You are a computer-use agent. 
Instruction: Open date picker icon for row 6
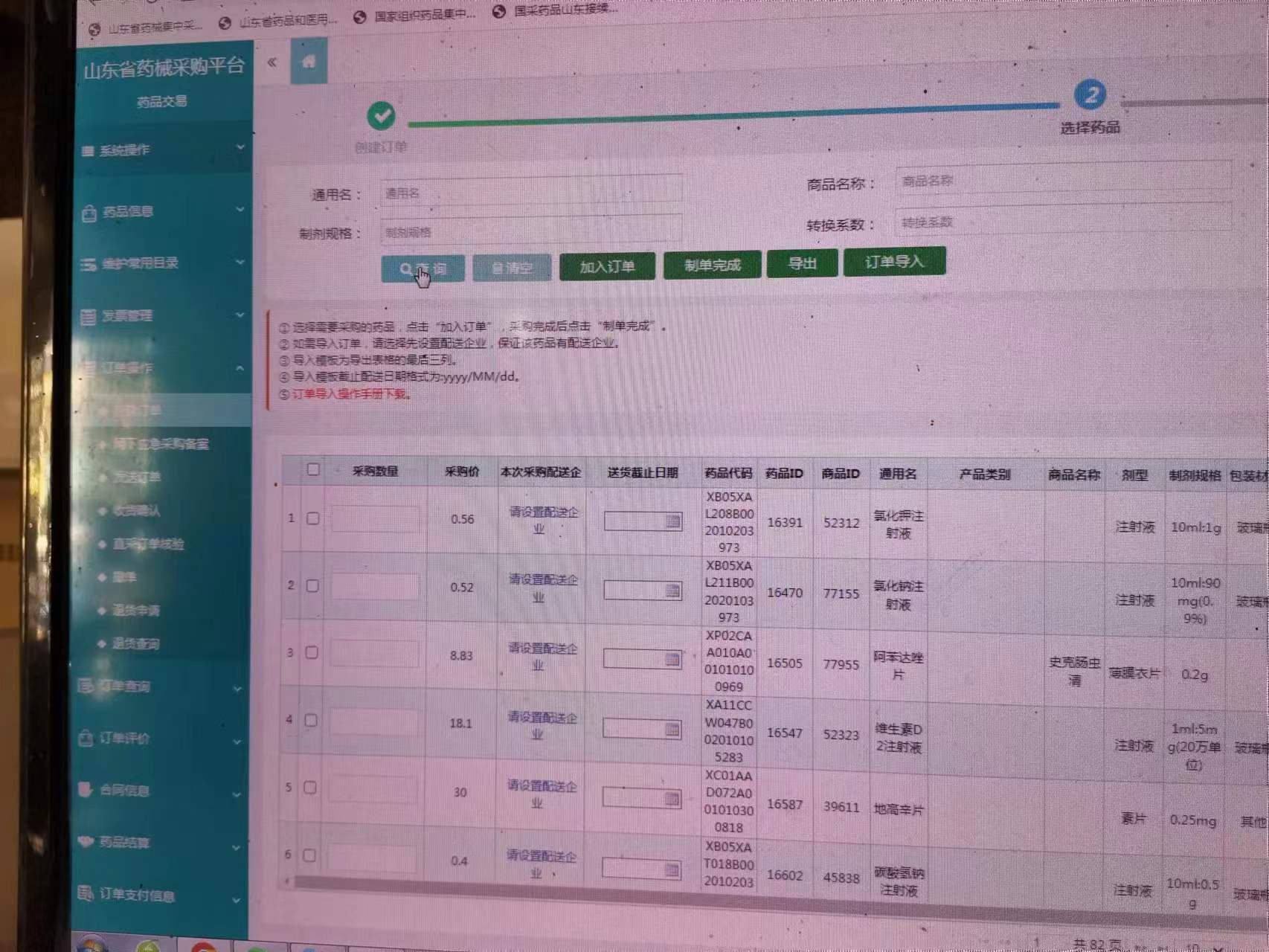coord(671,869)
